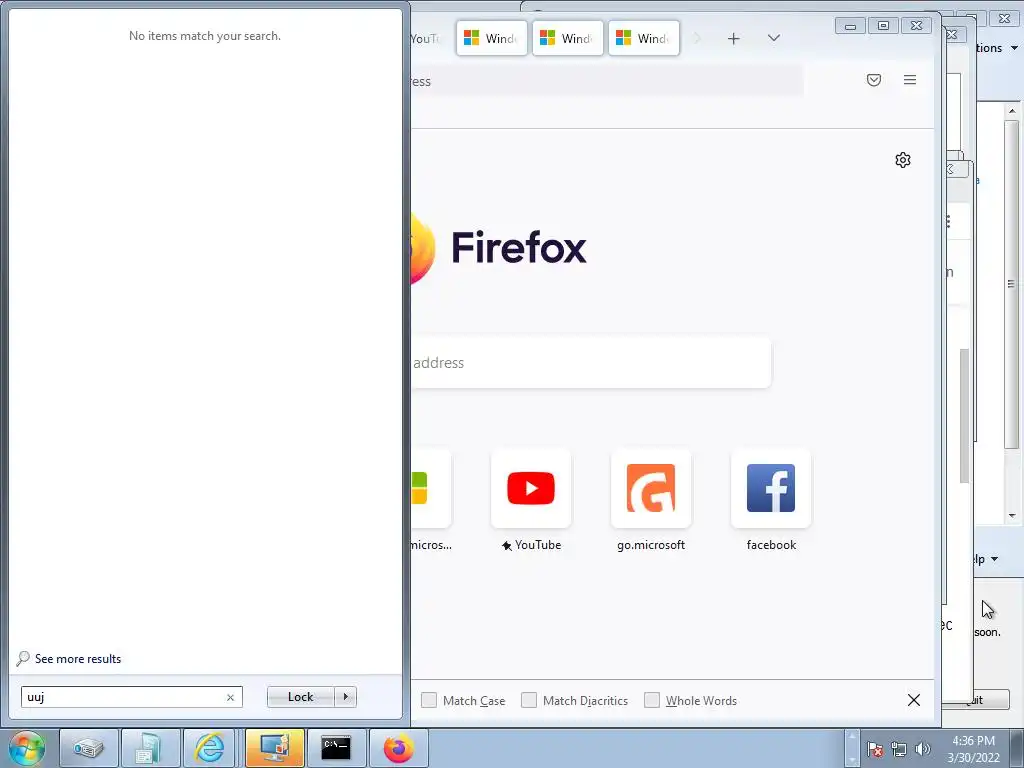Click See more results link
The image size is (1024, 768).
78,658
